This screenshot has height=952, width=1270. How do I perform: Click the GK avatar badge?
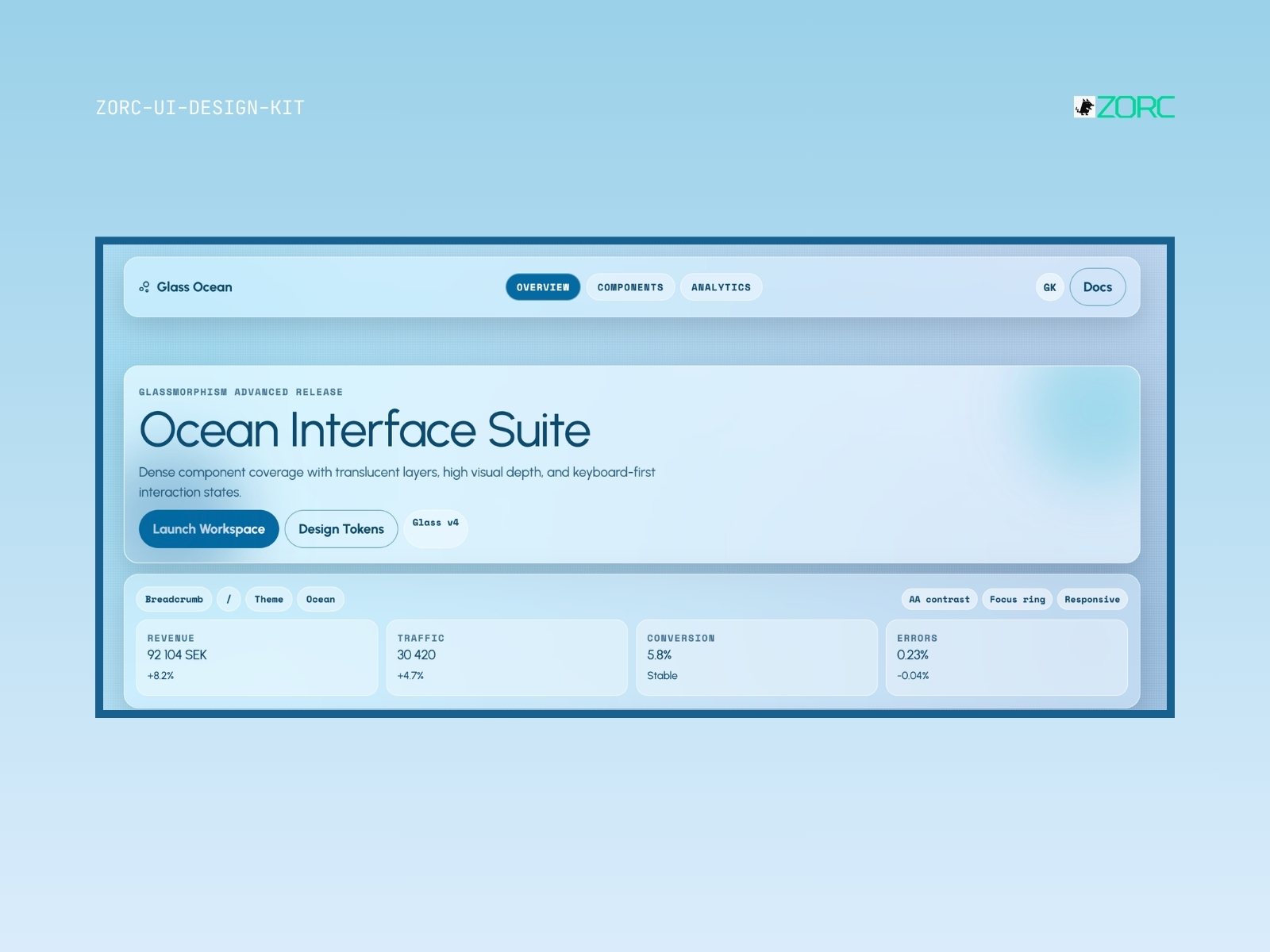[x=1049, y=287]
